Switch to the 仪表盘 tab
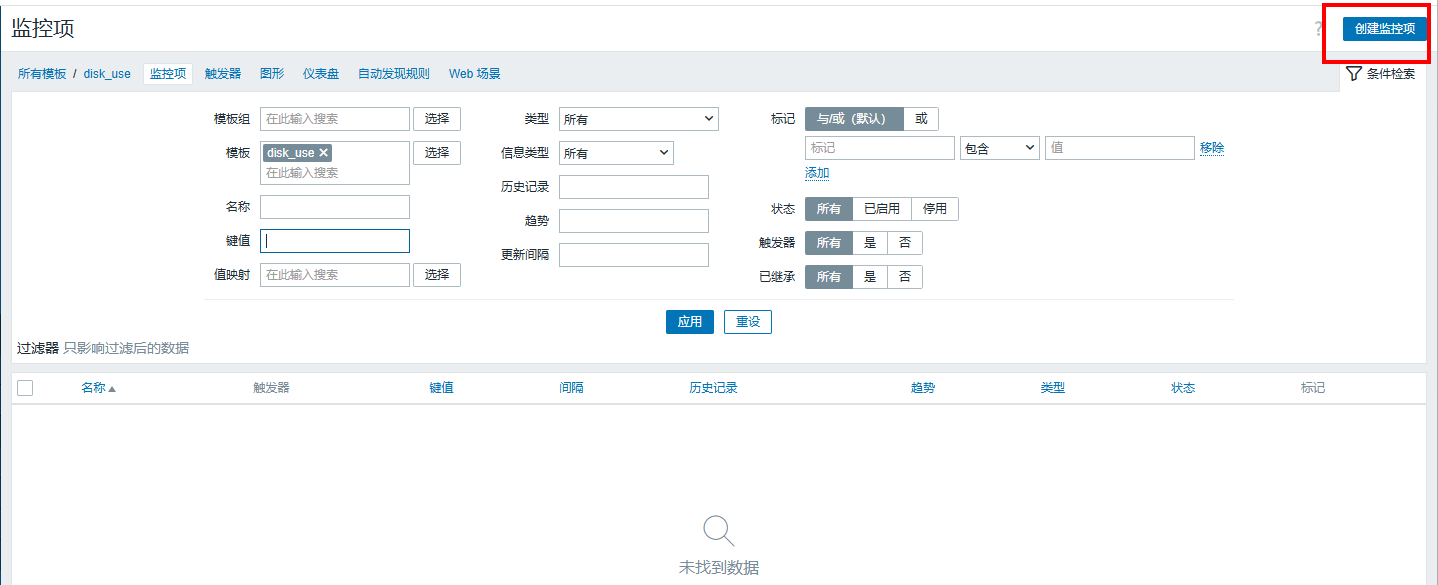This screenshot has width=1438, height=585. coord(321,74)
